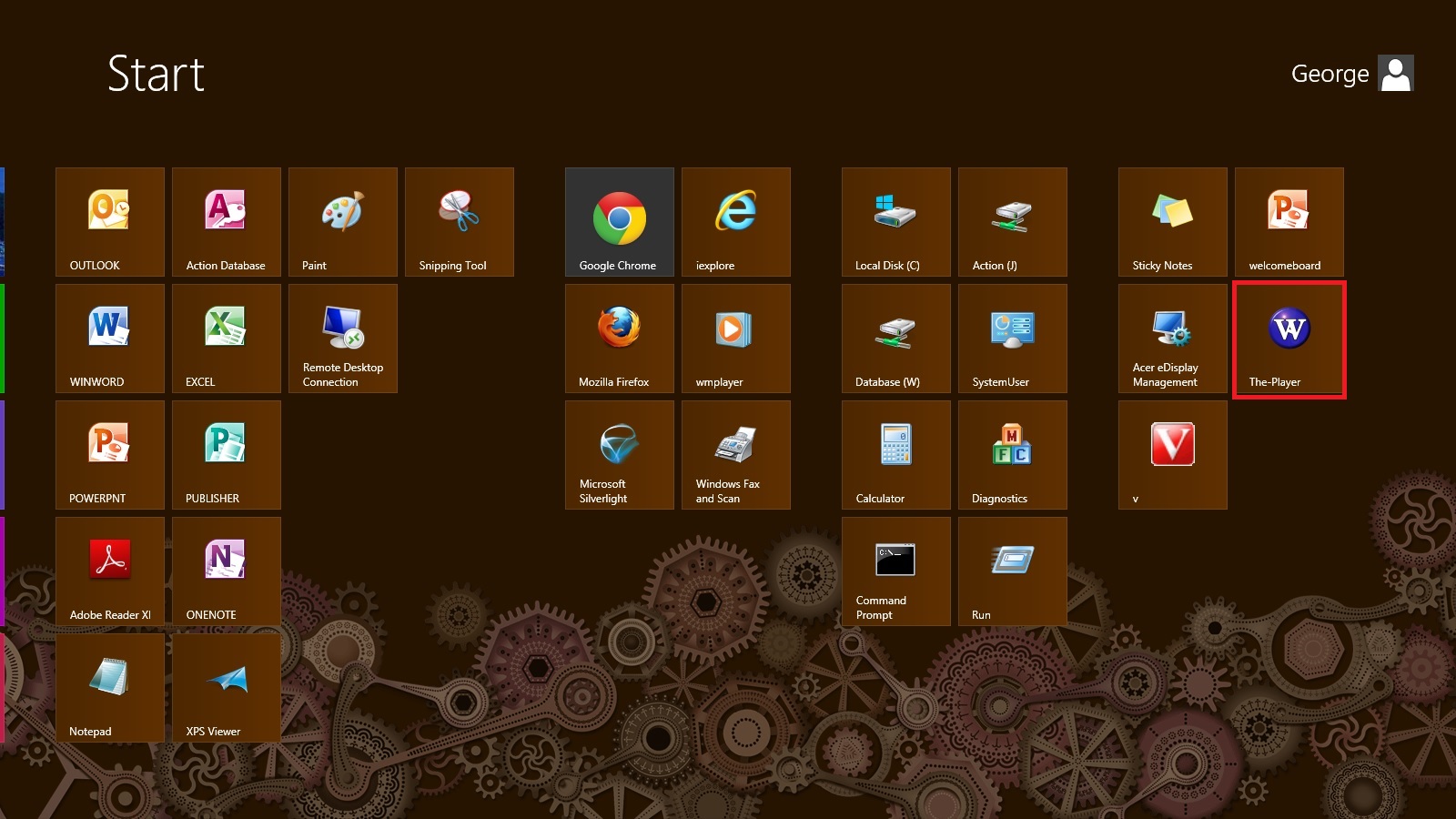Image resolution: width=1456 pixels, height=819 pixels.
Task: Open the welcomeboard tile
Action: pos(1289,222)
